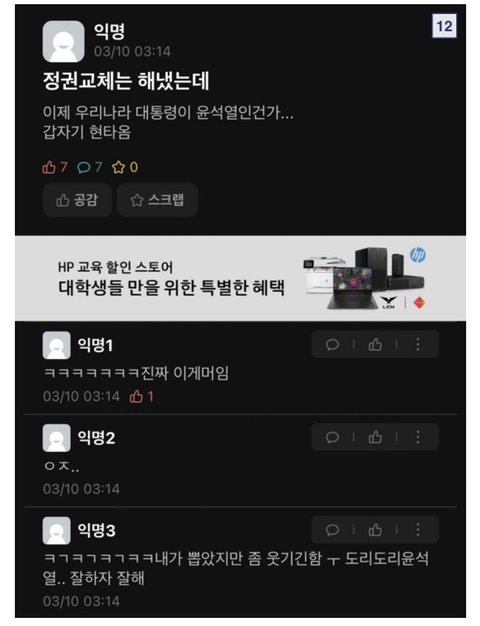Reply to 익명2's comment via speech bubble icon
480x626 pixels.
tap(332, 437)
